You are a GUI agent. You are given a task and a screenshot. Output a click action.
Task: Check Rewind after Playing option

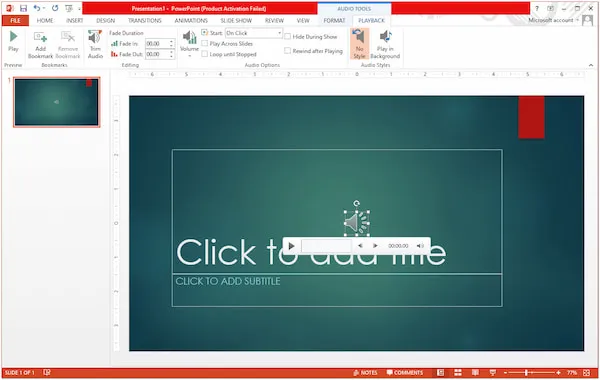287,51
